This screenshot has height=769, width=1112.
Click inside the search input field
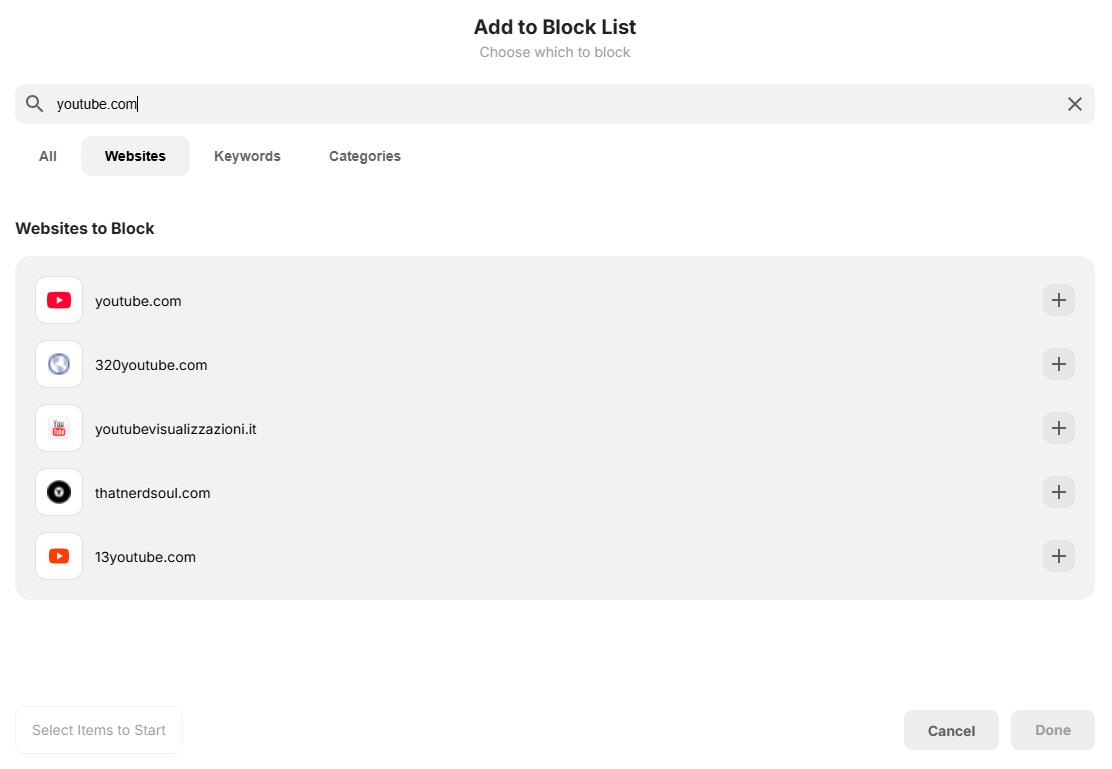pos(400,103)
